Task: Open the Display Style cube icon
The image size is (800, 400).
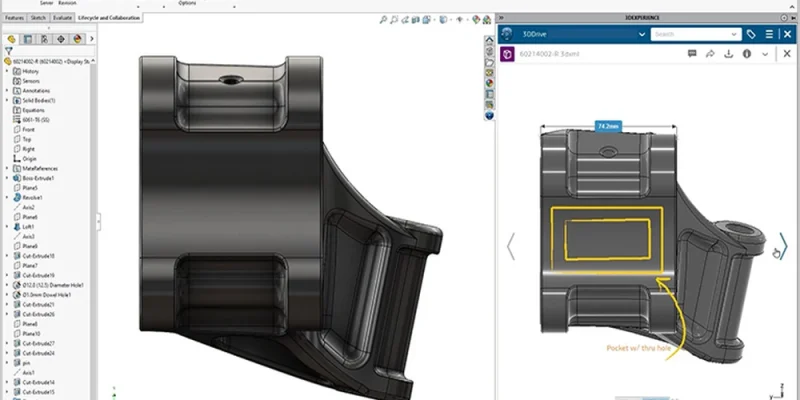Action: pos(444,20)
